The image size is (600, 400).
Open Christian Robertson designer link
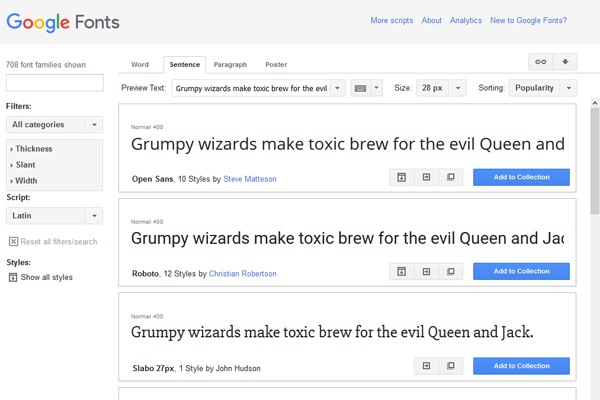coord(243,274)
